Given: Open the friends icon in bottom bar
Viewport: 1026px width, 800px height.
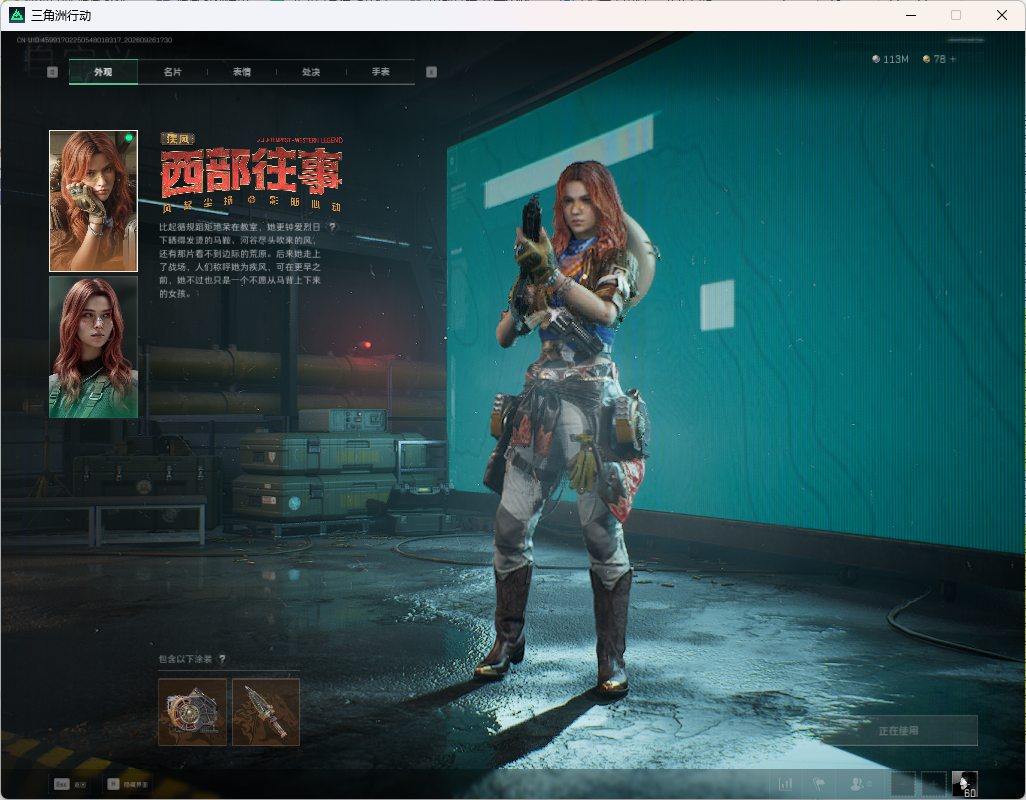Looking at the screenshot, I should [x=859, y=783].
